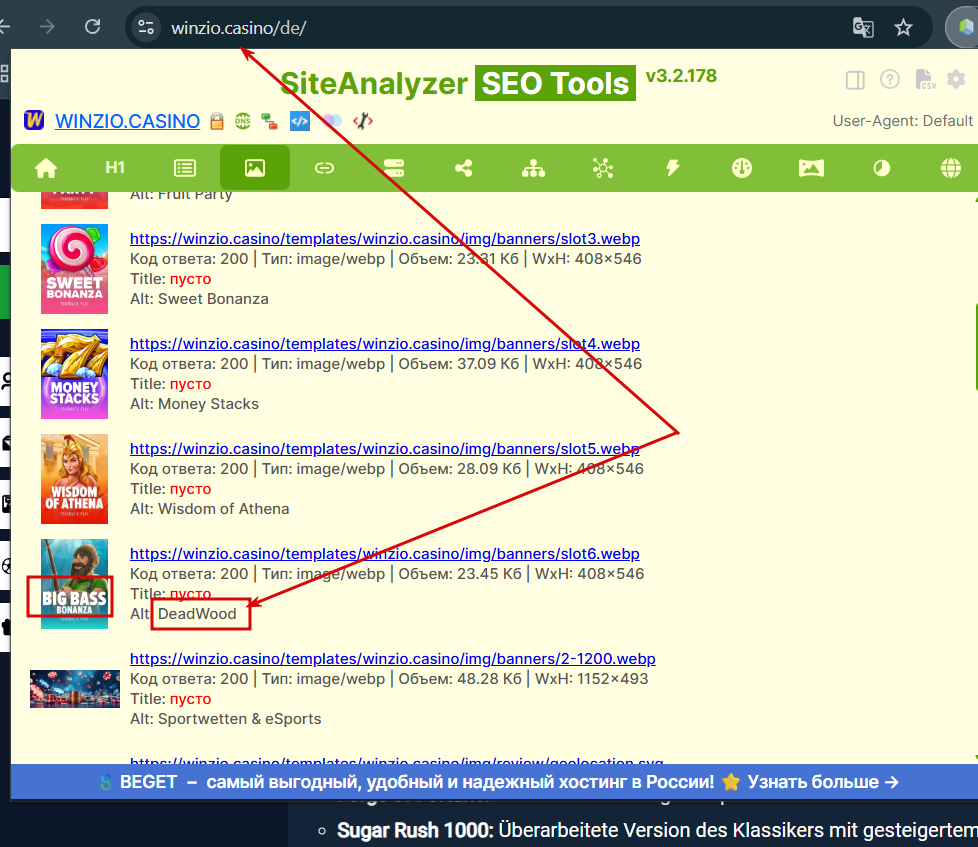Click the Money Stacks thumbnail
The width and height of the screenshot is (978, 847).
click(x=74, y=374)
